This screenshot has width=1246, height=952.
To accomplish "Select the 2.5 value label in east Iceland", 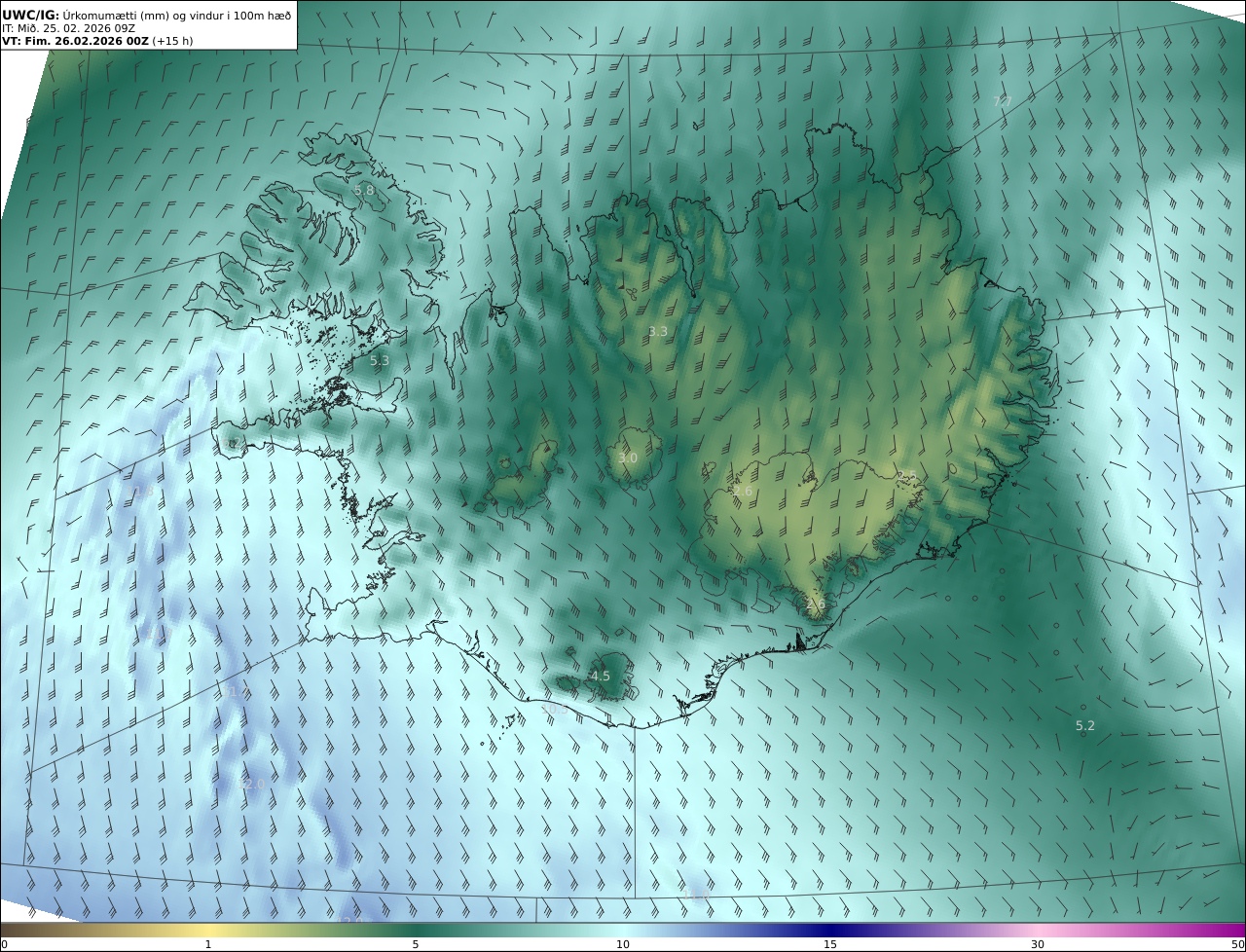I will point(906,476).
